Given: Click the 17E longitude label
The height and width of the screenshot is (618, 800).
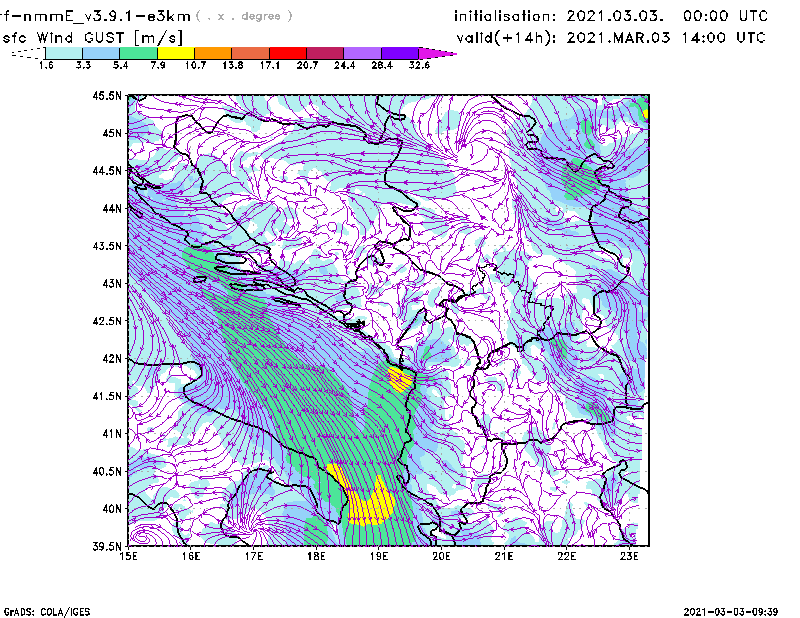Looking at the screenshot, I should (254, 556).
